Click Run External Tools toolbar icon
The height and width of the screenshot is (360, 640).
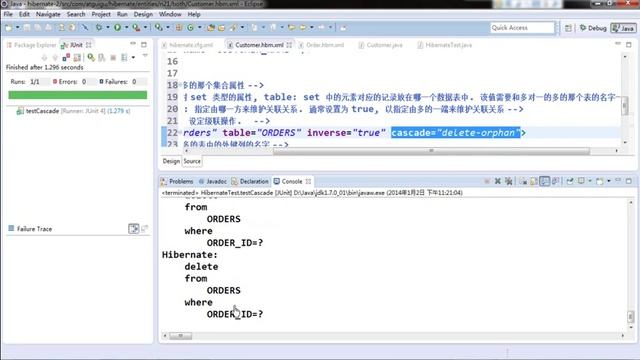click(x=136, y=28)
